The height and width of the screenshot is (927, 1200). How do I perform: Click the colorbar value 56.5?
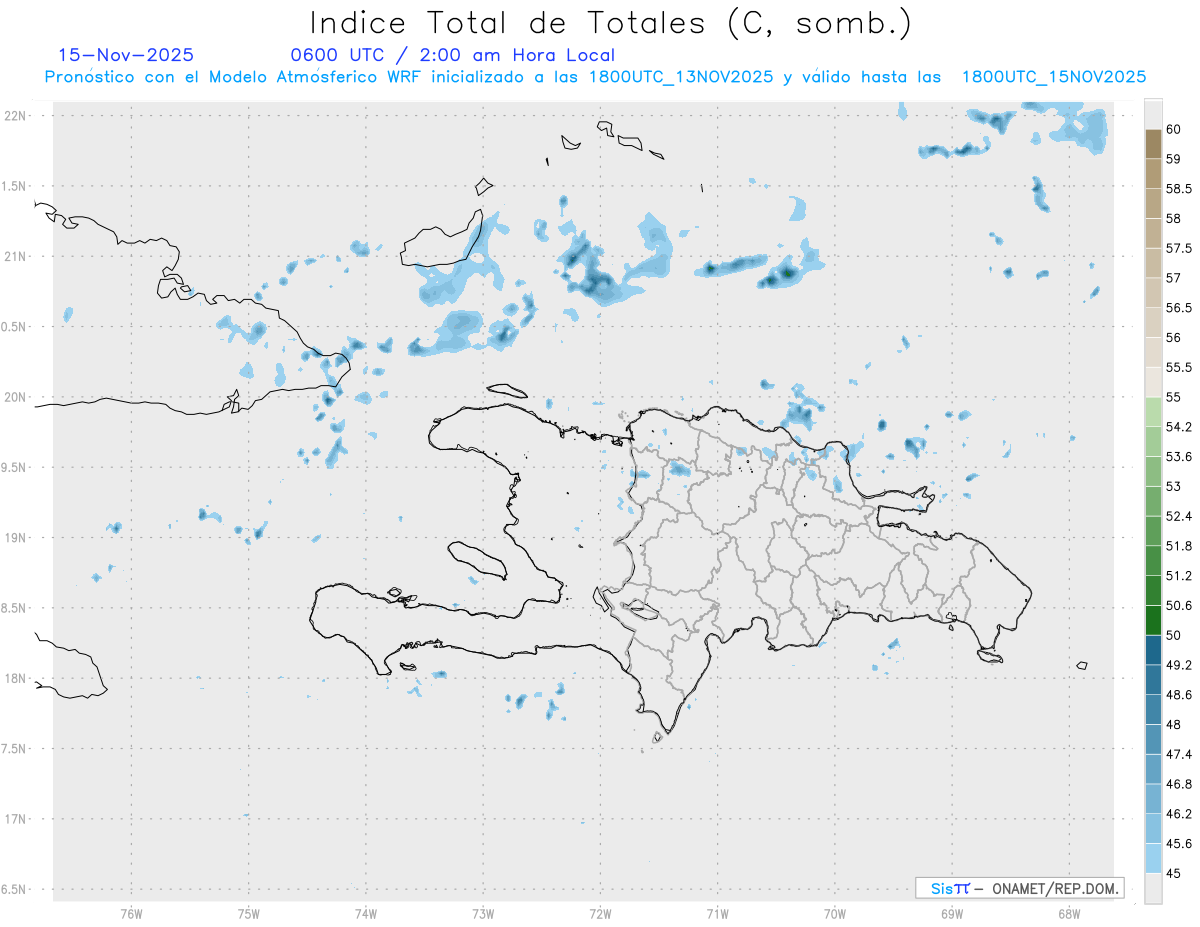click(x=1179, y=308)
